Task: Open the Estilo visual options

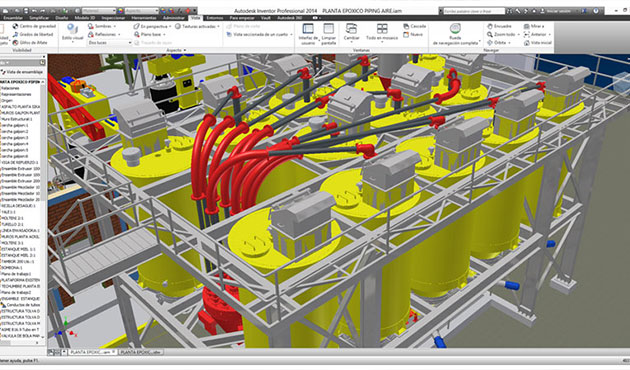Action: coord(72,33)
